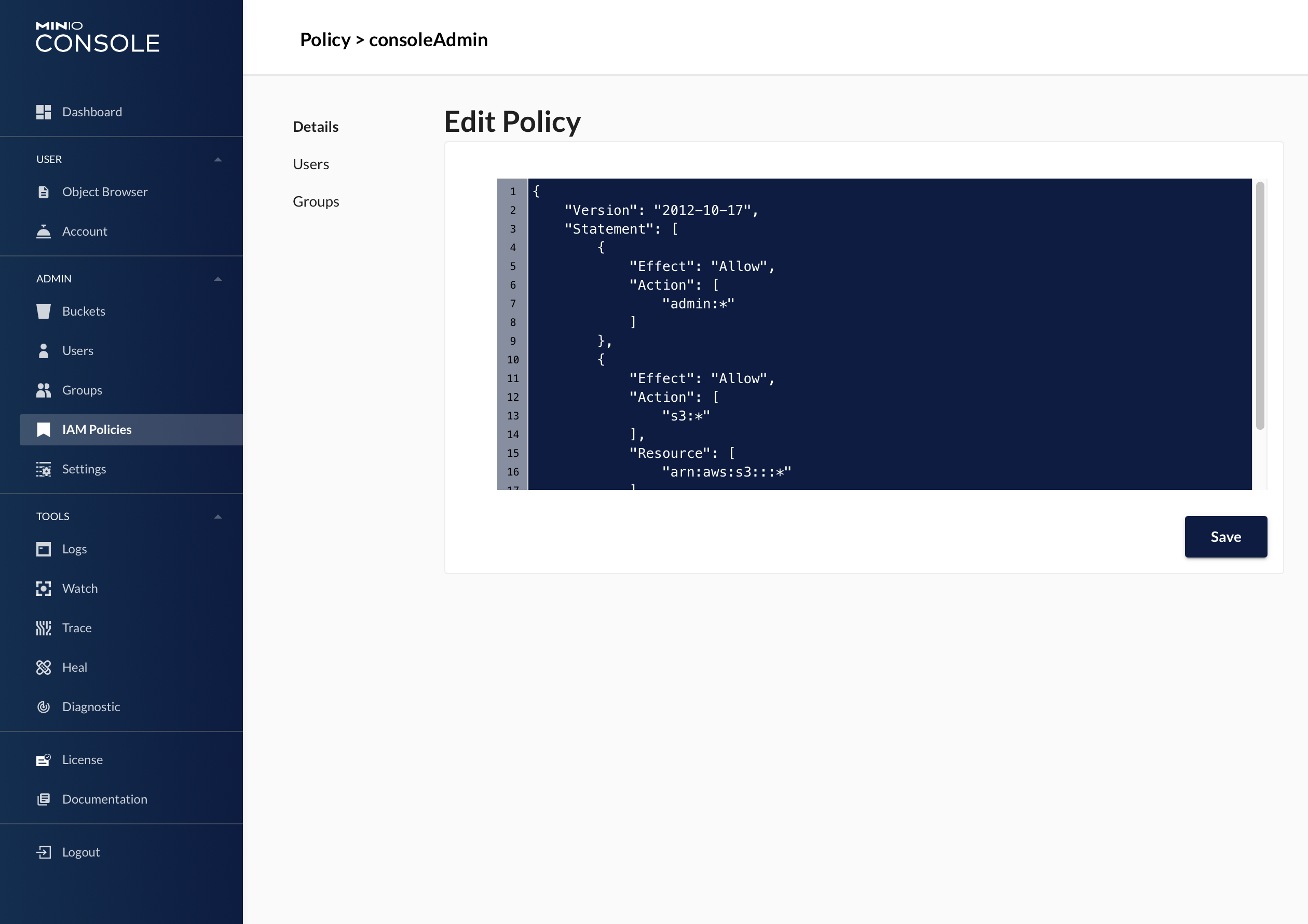This screenshot has height=924, width=1308.
Task: Switch to the Groups policy tab
Action: point(316,201)
